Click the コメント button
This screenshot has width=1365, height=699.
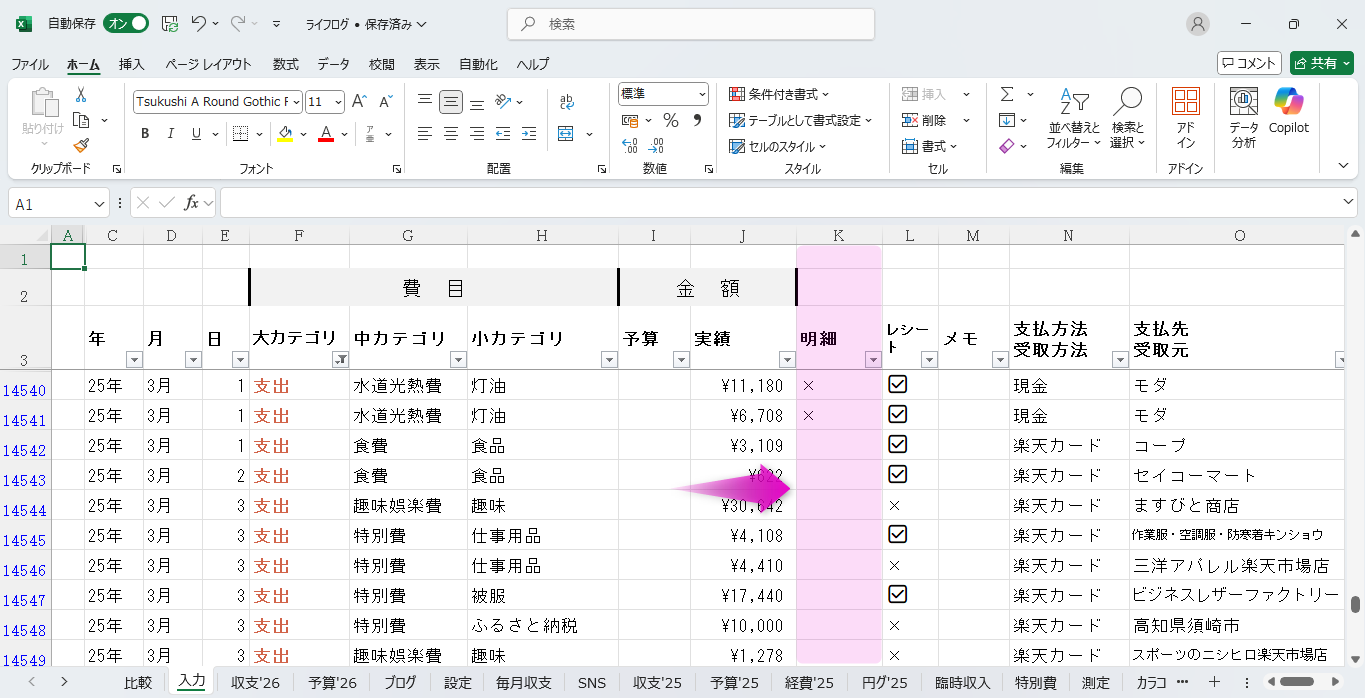click(x=1249, y=63)
